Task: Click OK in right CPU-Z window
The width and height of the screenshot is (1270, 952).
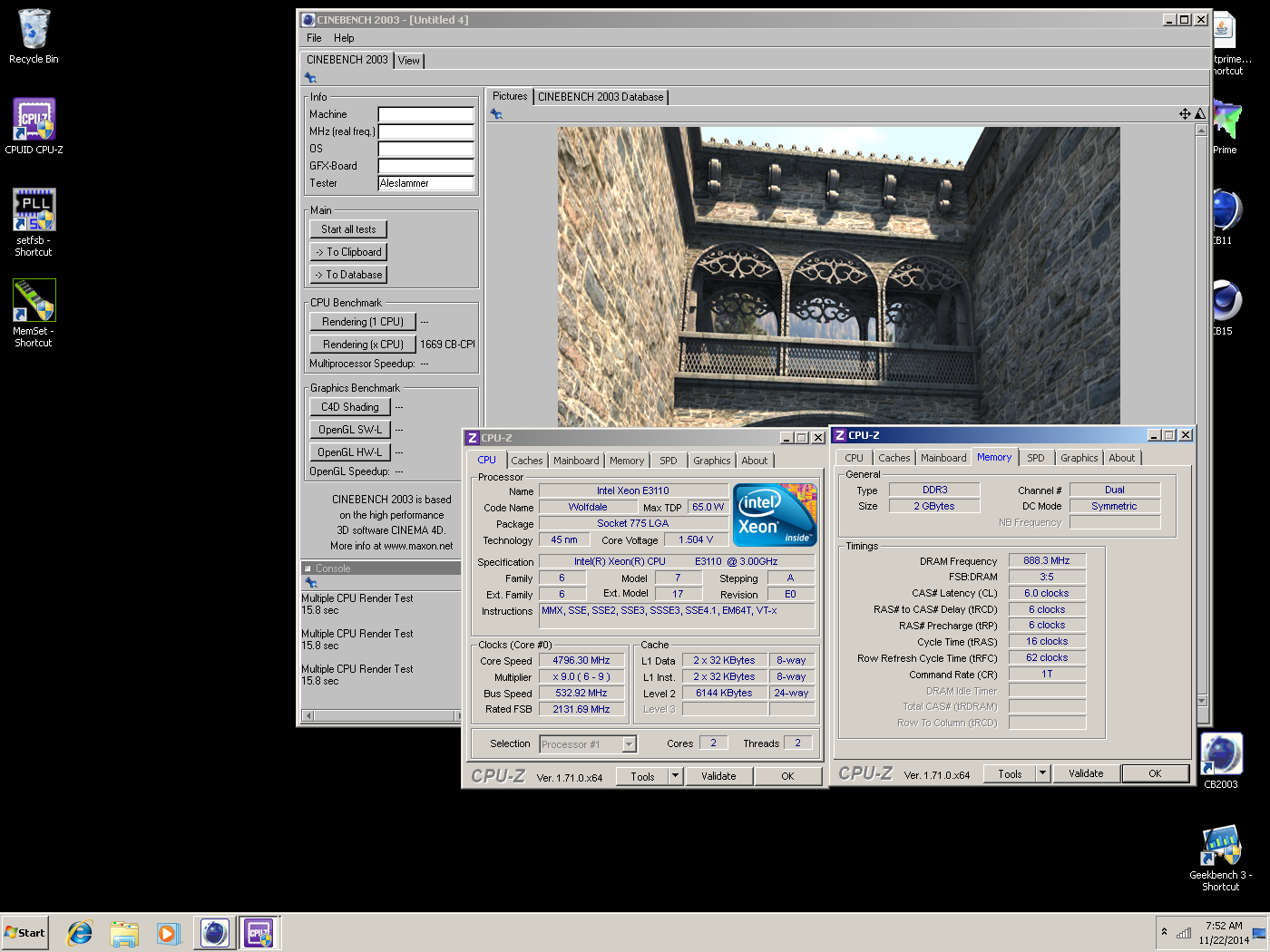Action: (x=1155, y=773)
